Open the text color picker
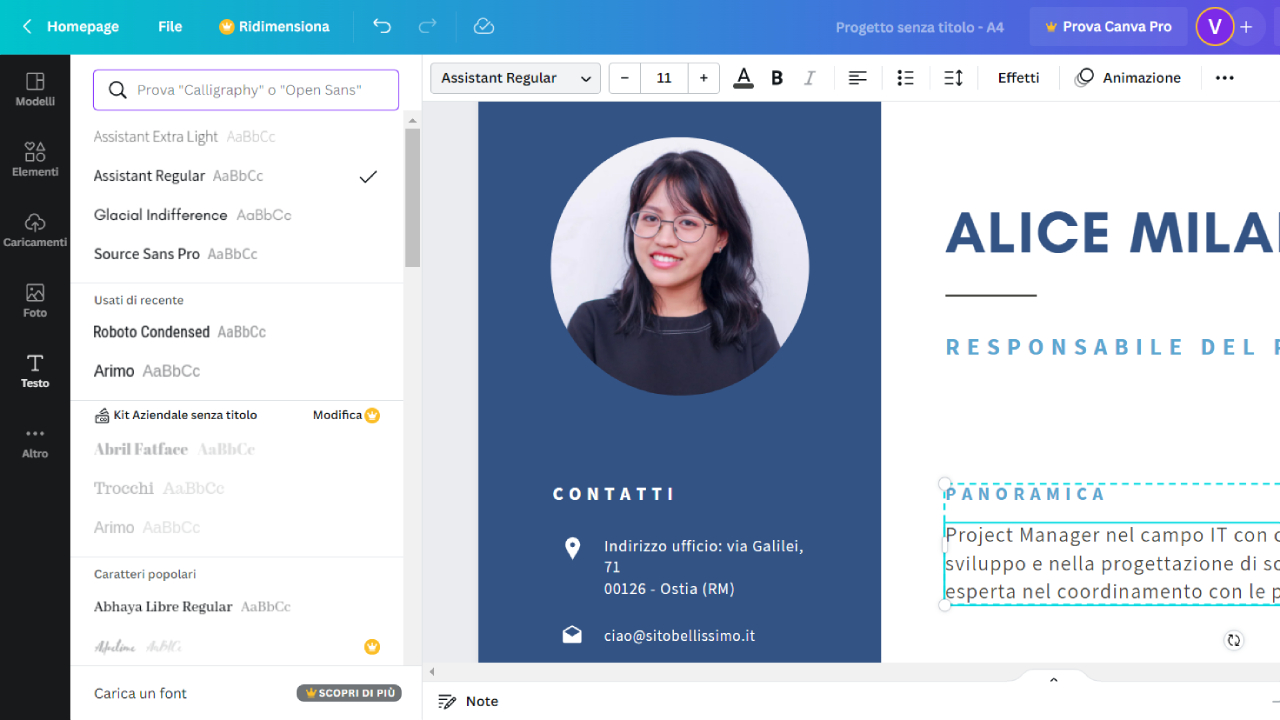Screen dimensions: 1280x720 click(743, 78)
